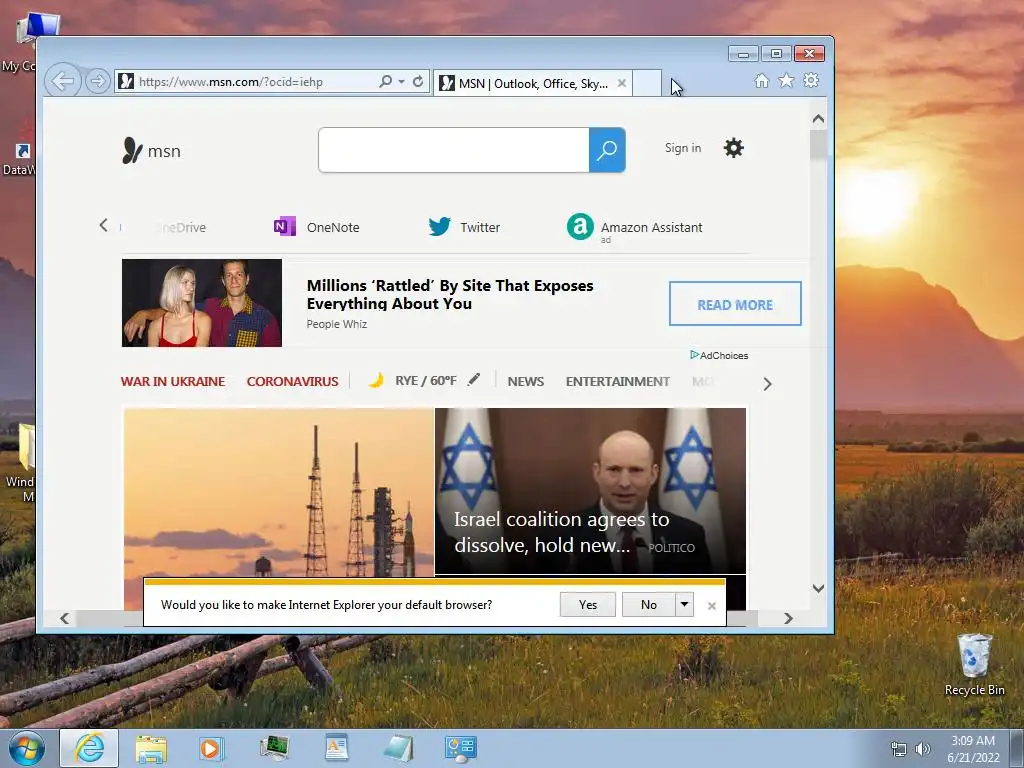
Task: Click the monitor program taskbar icon
Action: click(274, 749)
